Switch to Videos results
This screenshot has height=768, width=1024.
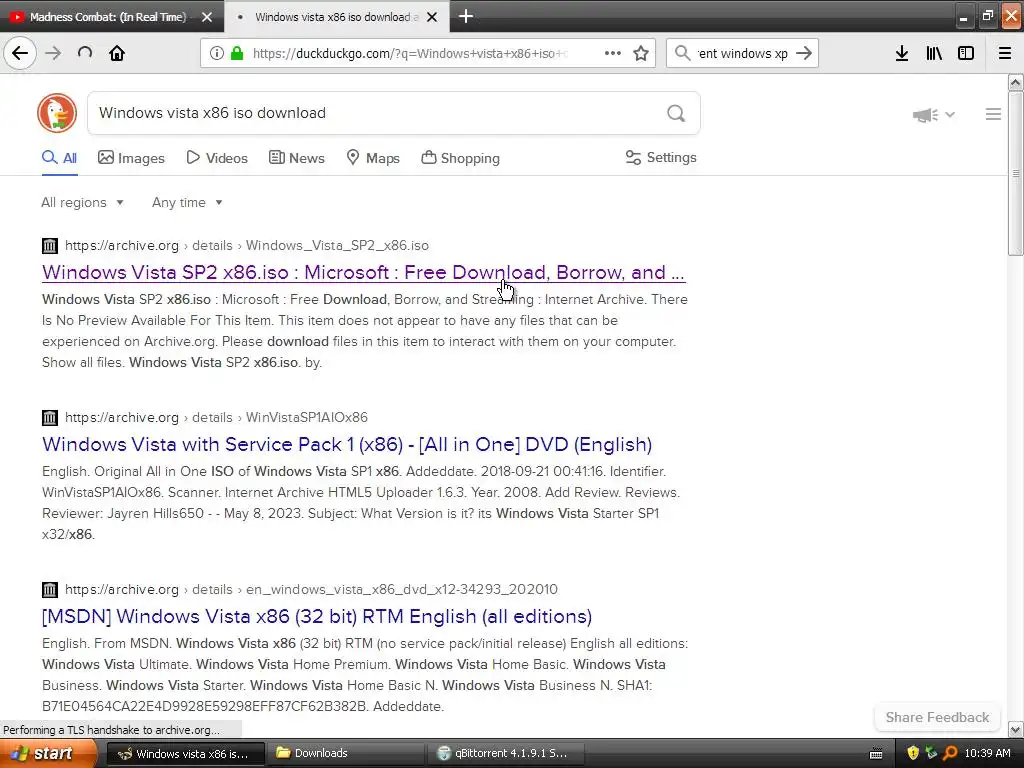click(x=217, y=158)
